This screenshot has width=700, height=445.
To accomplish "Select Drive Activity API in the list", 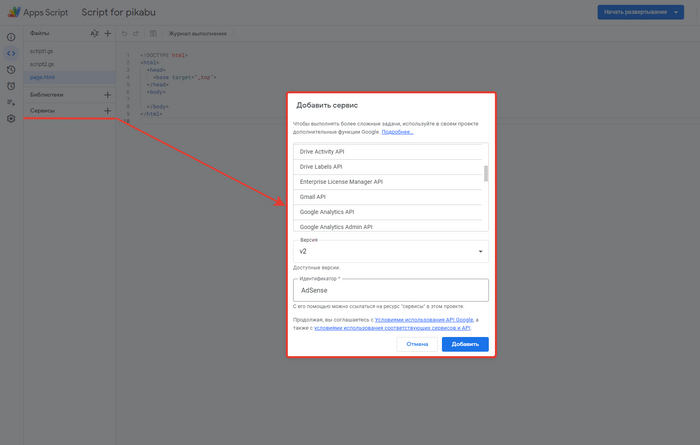I will pos(388,151).
